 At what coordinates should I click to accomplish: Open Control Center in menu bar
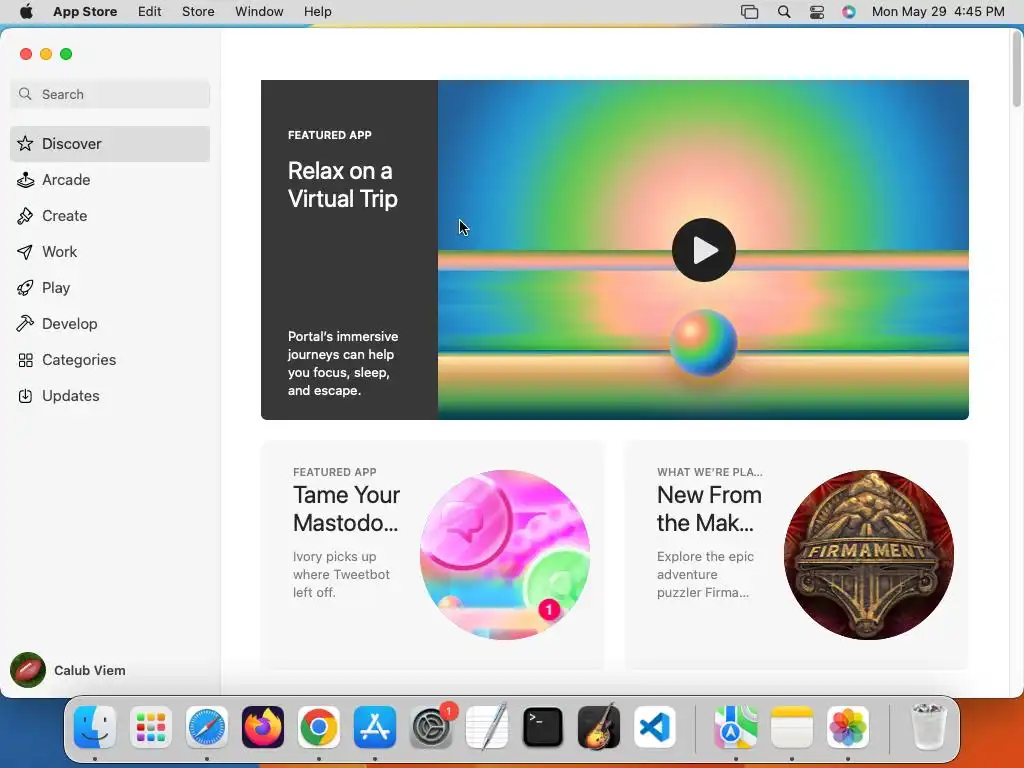pos(817,12)
